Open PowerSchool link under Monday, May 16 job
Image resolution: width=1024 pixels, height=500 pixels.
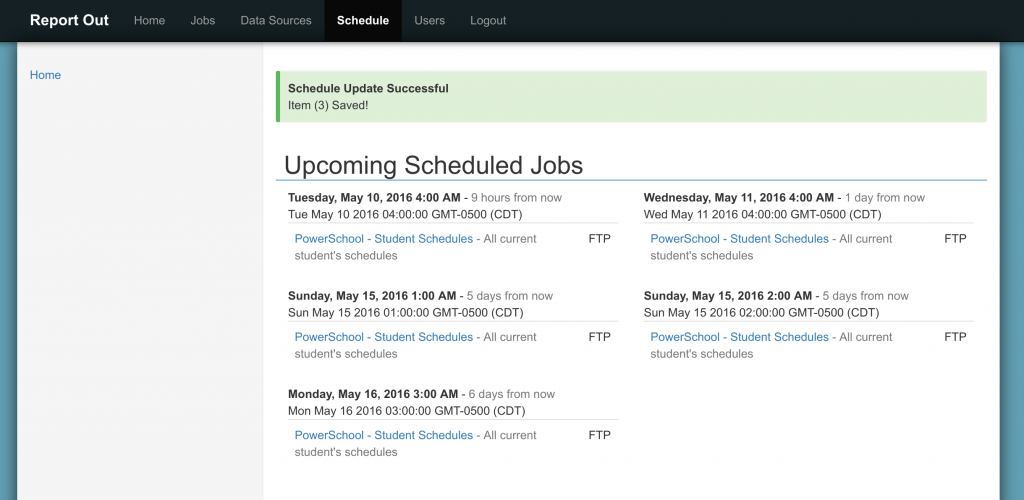[383, 435]
